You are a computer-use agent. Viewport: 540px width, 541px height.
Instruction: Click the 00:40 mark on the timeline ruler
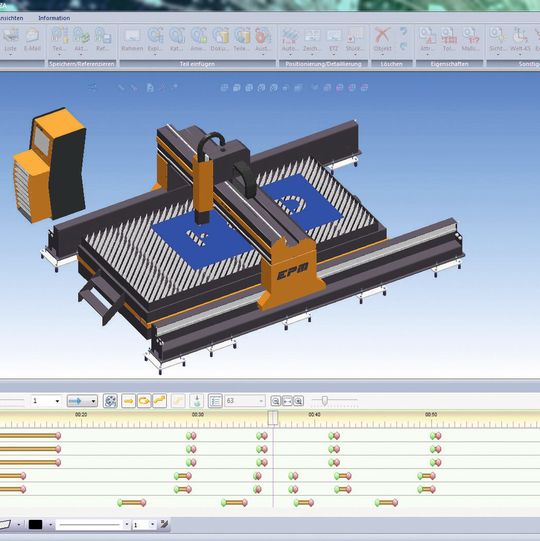[314, 414]
